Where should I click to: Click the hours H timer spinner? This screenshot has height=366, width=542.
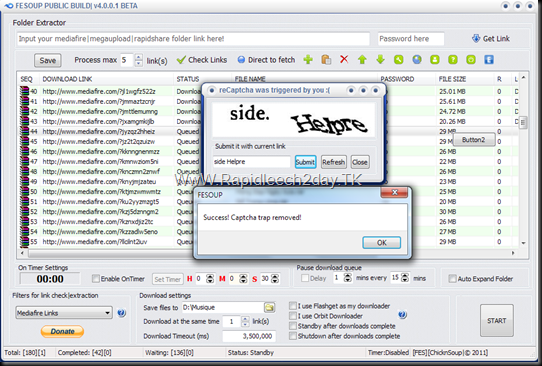coord(210,279)
